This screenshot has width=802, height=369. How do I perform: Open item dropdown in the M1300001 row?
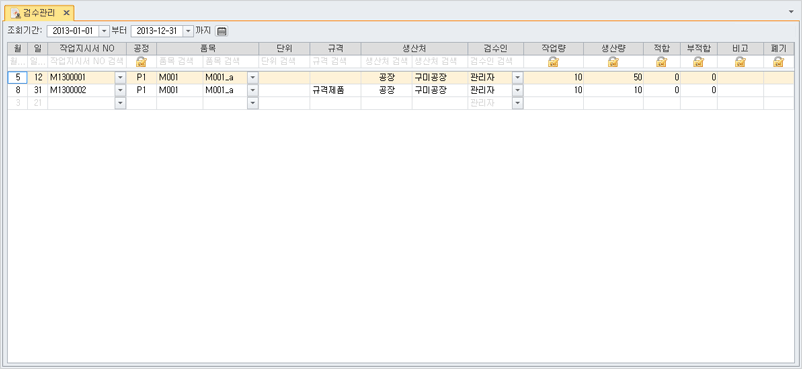[253, 78]
